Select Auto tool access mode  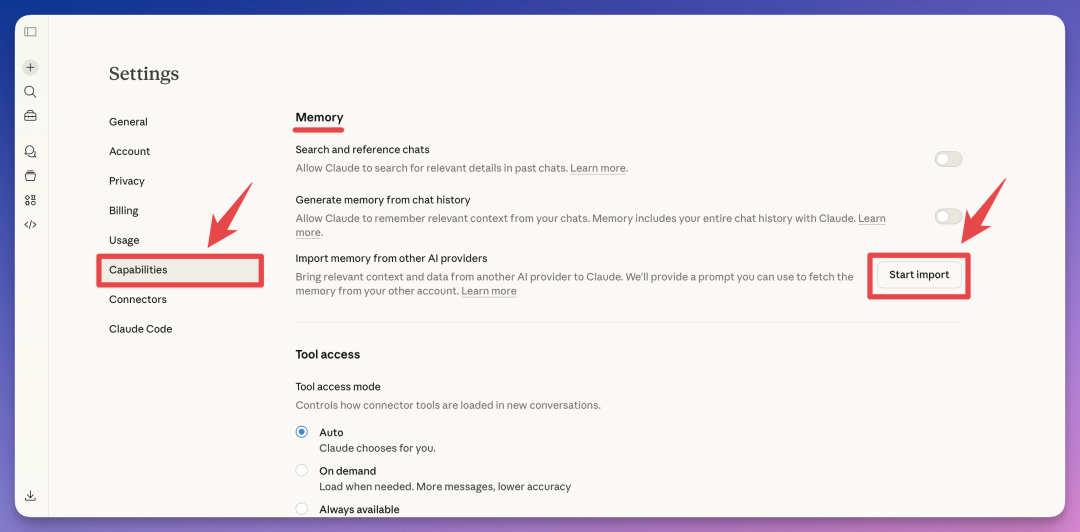(302, 432)
